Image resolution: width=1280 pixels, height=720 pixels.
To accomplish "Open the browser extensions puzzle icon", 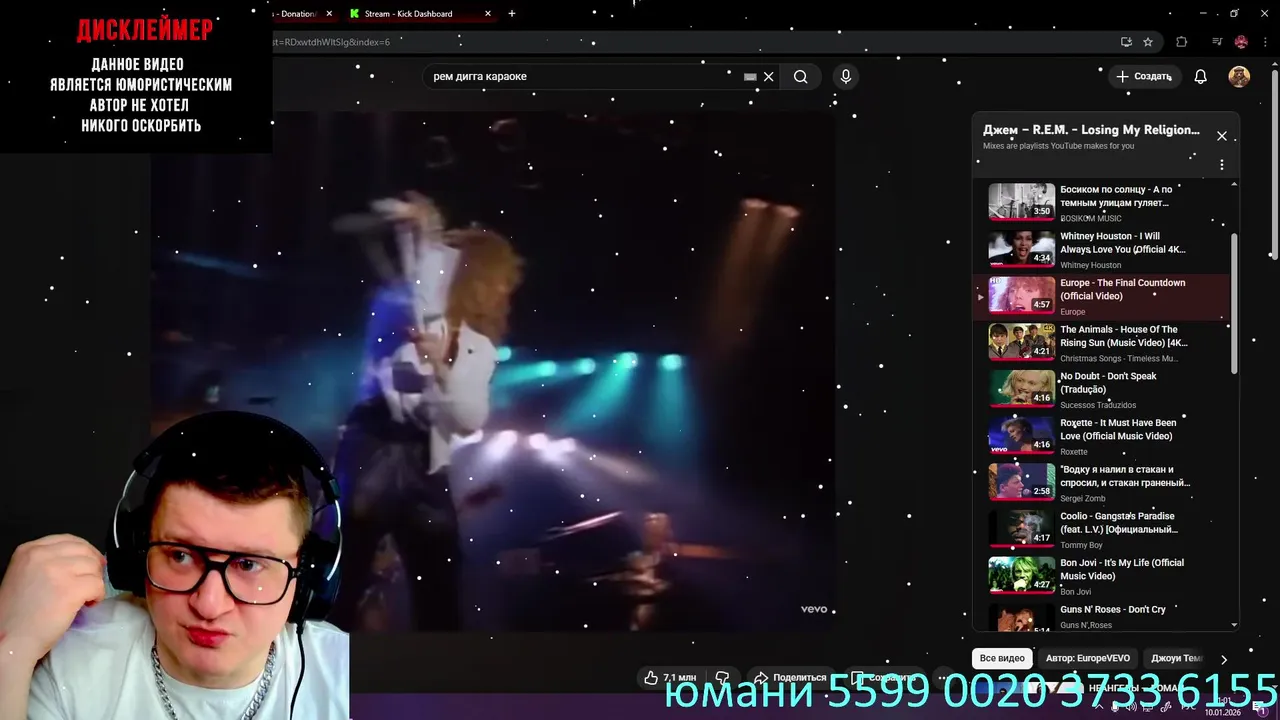I will click(1182, 42).
